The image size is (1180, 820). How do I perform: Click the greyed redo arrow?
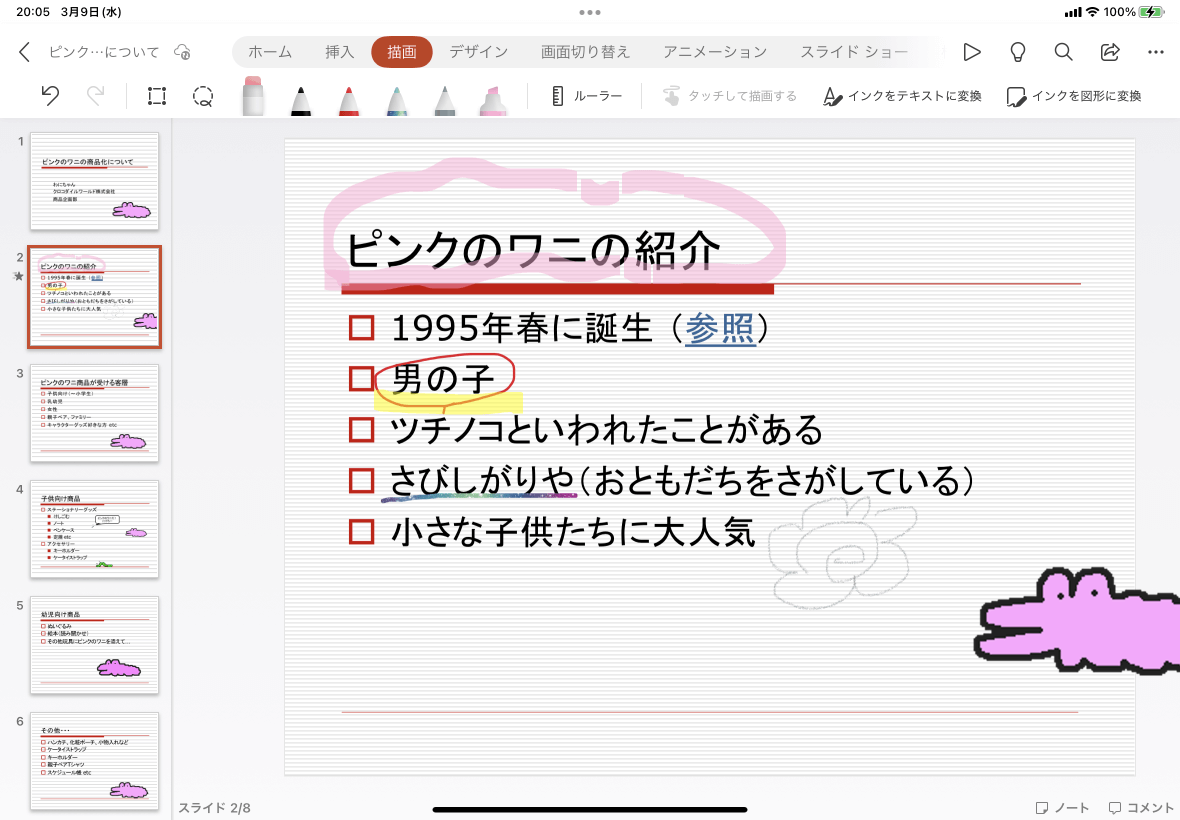coord(96,96)
